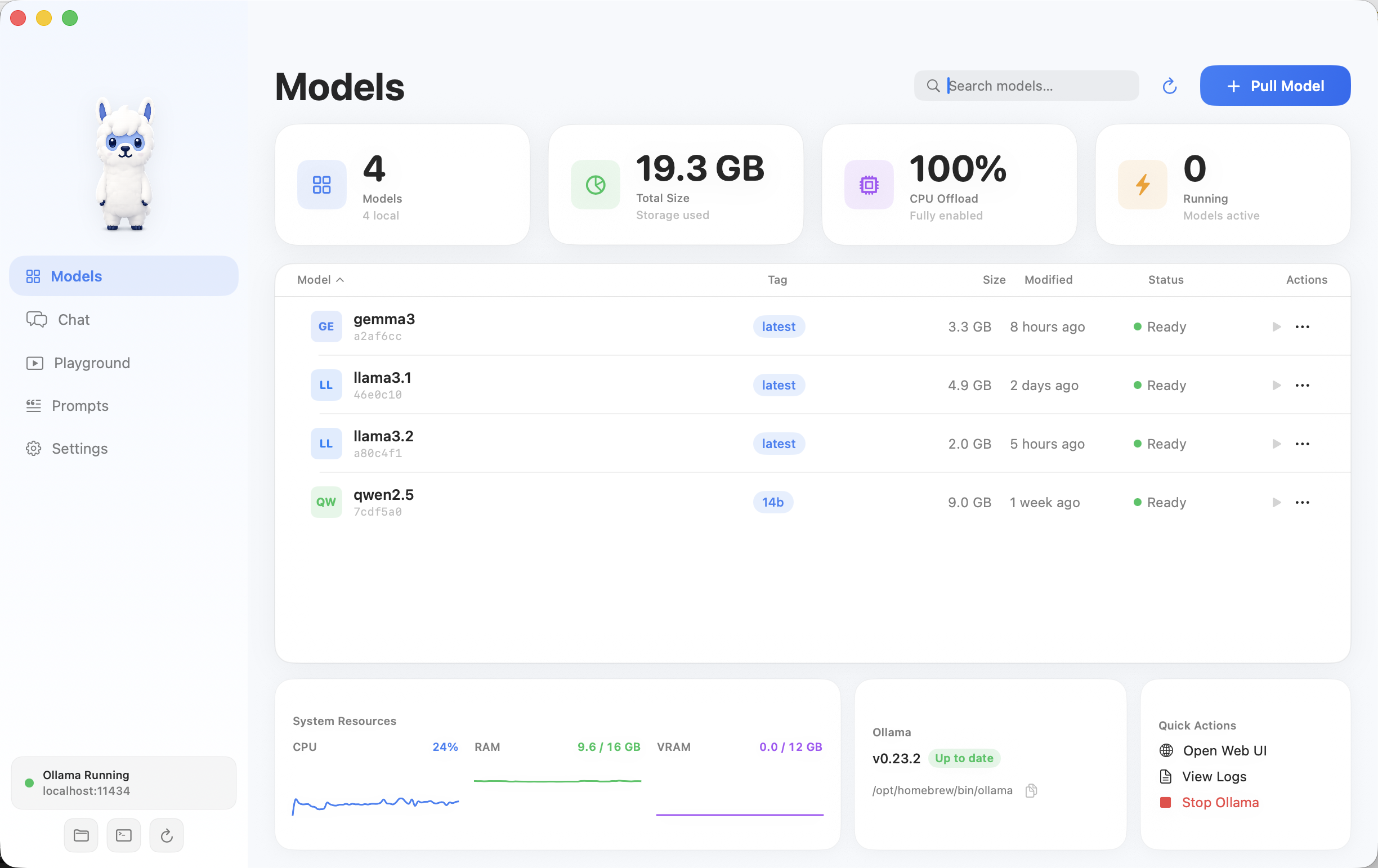This screenshot has width=1378, height=868.
Task: Sort by the Model column header
Action: [x=320, y=280]
